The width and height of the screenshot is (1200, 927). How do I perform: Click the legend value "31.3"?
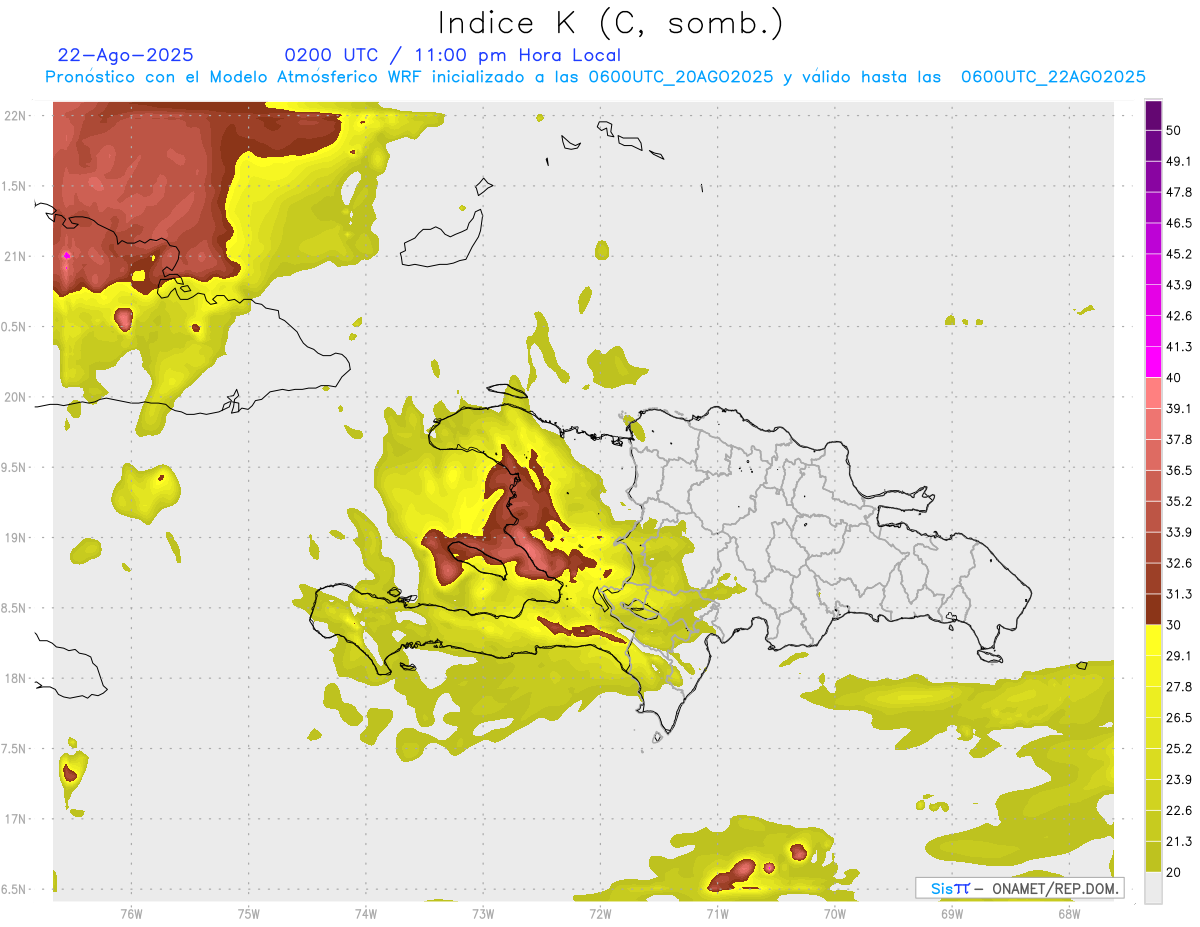pyautogui.click(x=1179, y=594)
